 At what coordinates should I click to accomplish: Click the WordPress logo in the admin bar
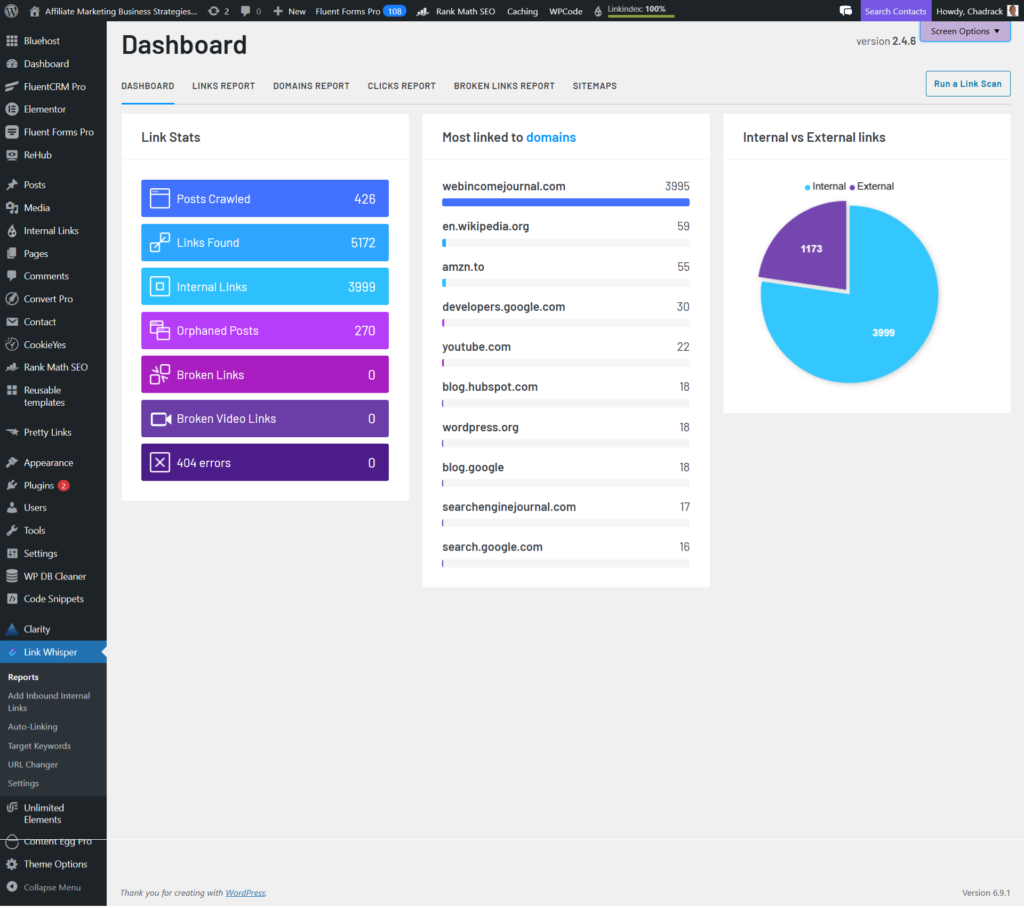(x=10, y=11)
